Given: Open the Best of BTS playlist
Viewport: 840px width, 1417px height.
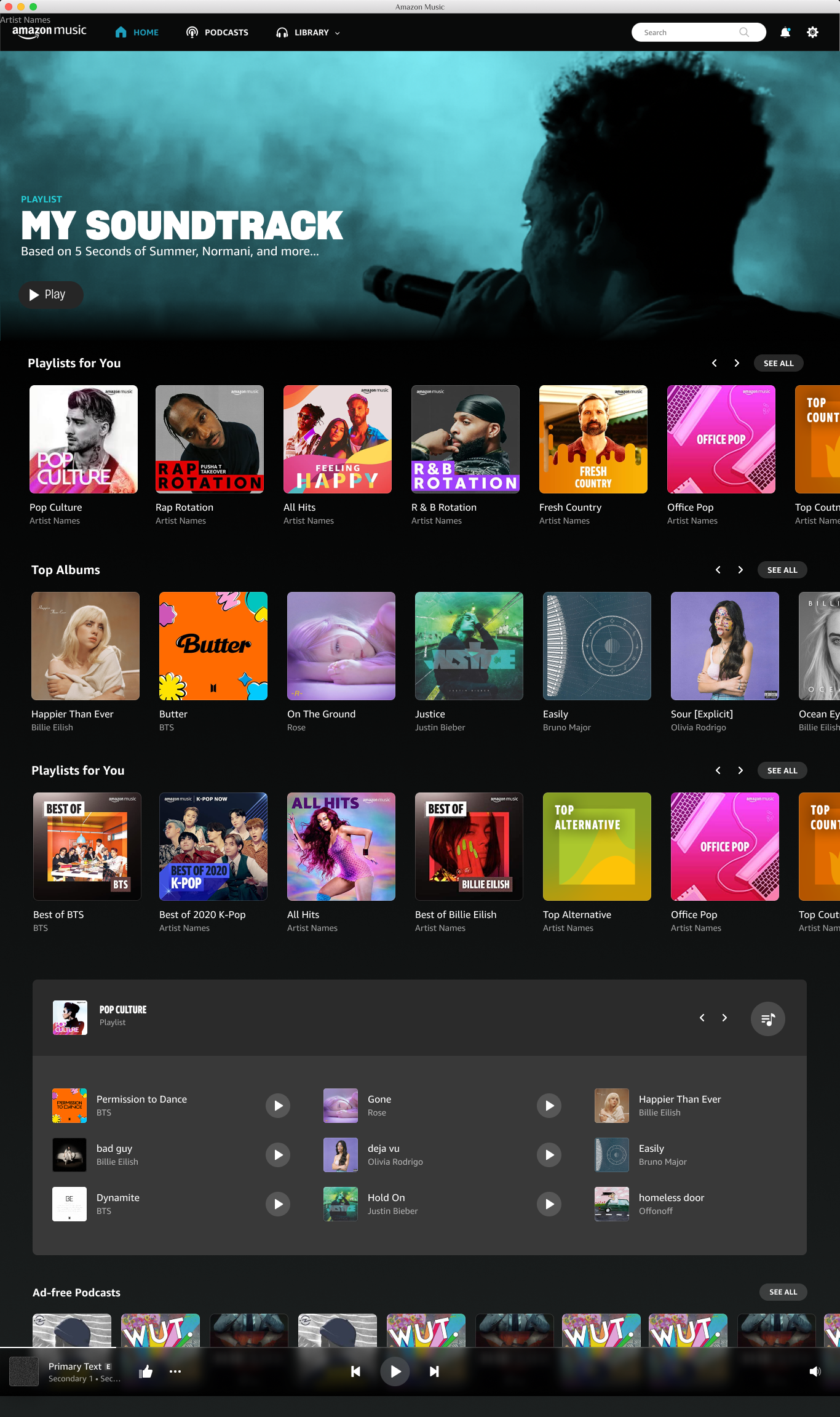Looking at the screenshot, I should tap(87, 847).
